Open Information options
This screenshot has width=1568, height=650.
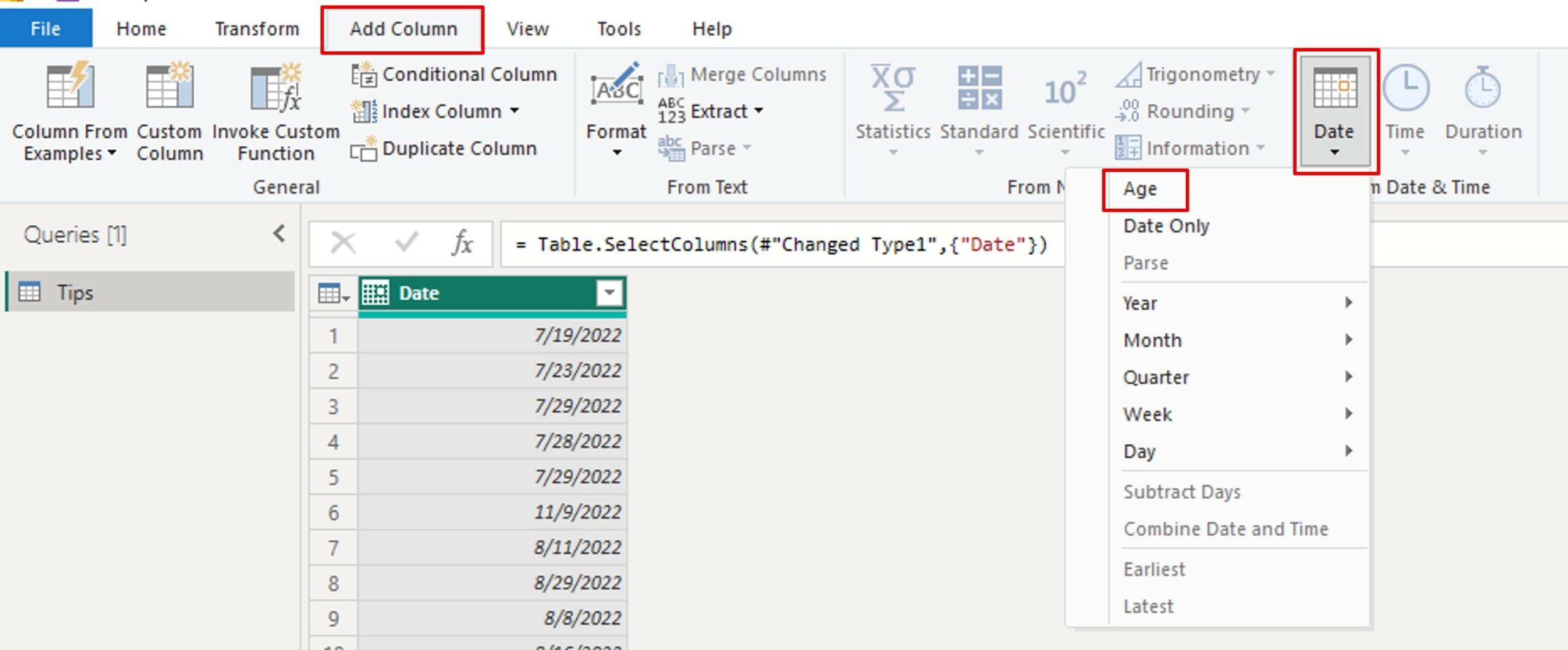[1190, 149]
